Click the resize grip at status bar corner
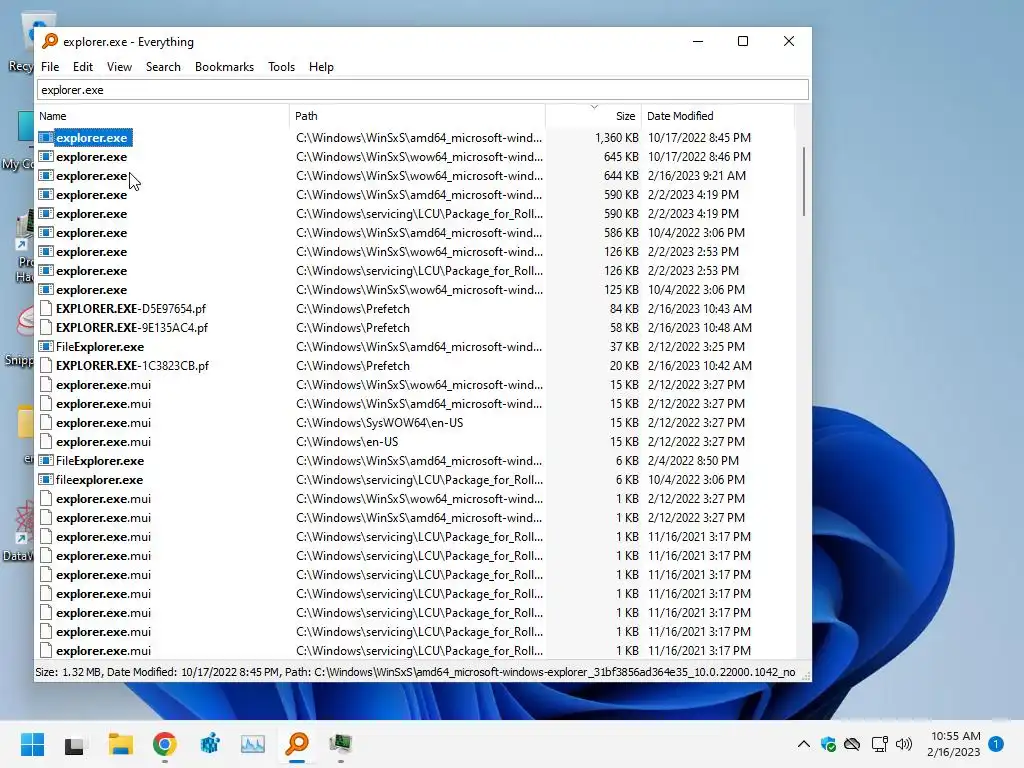This screenshot has width=1024, height=768. click(x=806, y=675)
